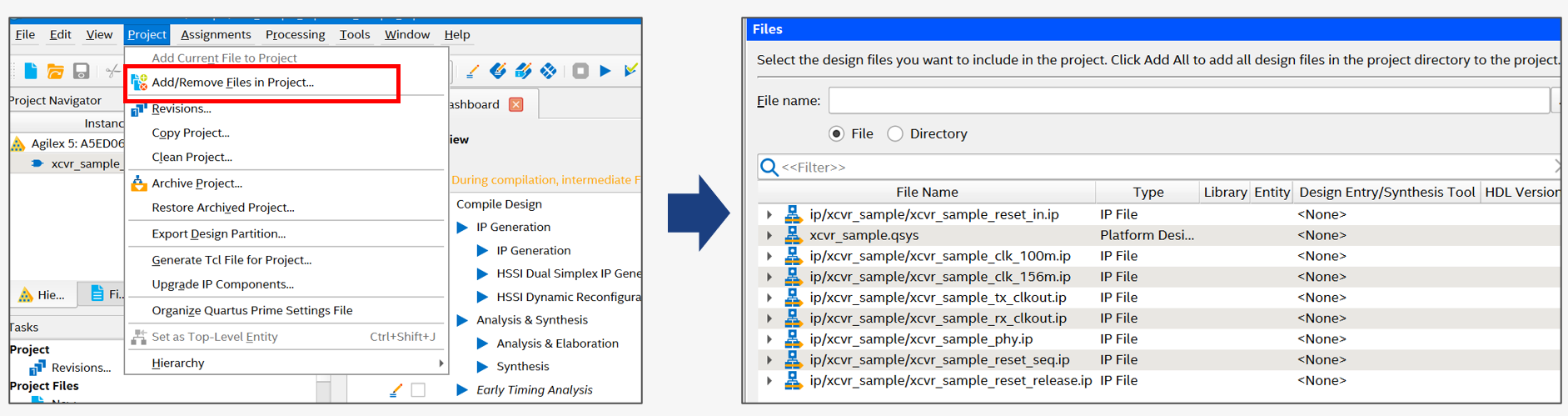Screen dimensions: 1568x416
Task: Open the Assignments menu
Action: (x=216, y=34)
